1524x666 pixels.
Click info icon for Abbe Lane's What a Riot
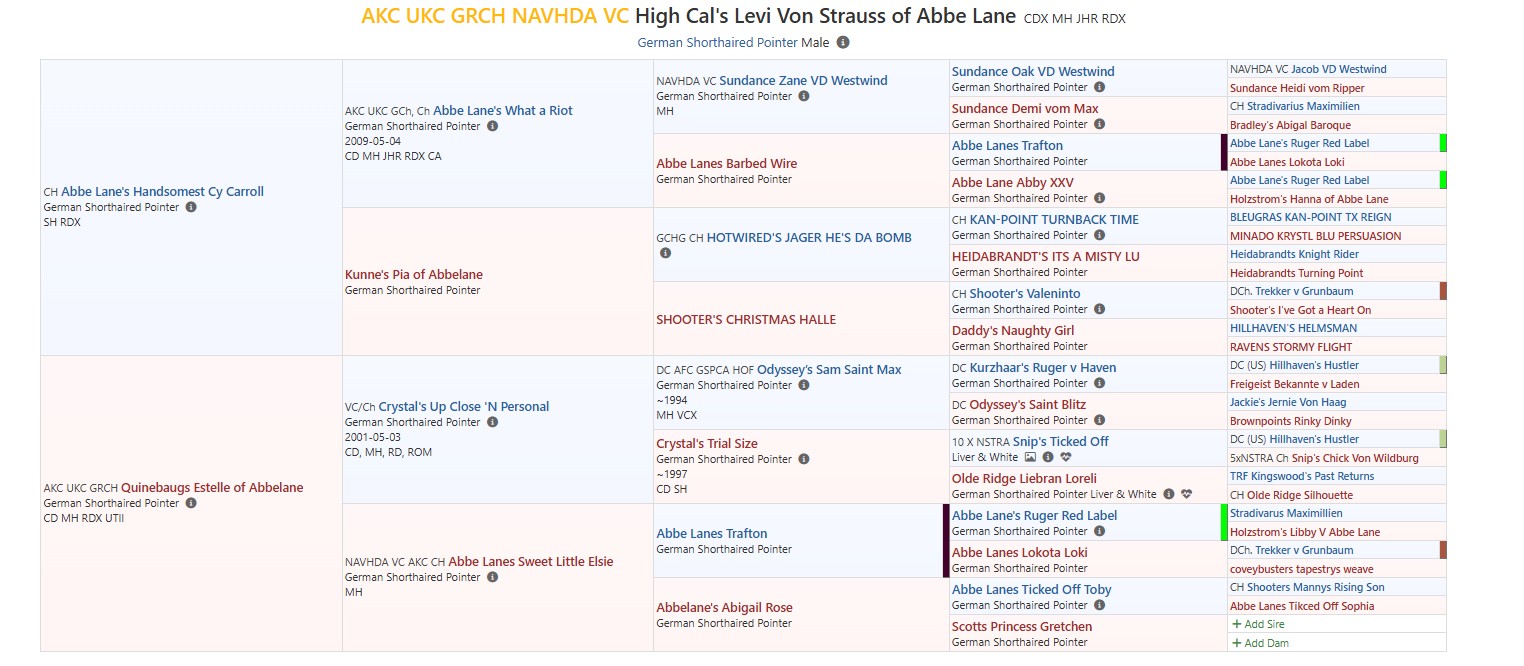pyautogui.click(x=492, y=126)
